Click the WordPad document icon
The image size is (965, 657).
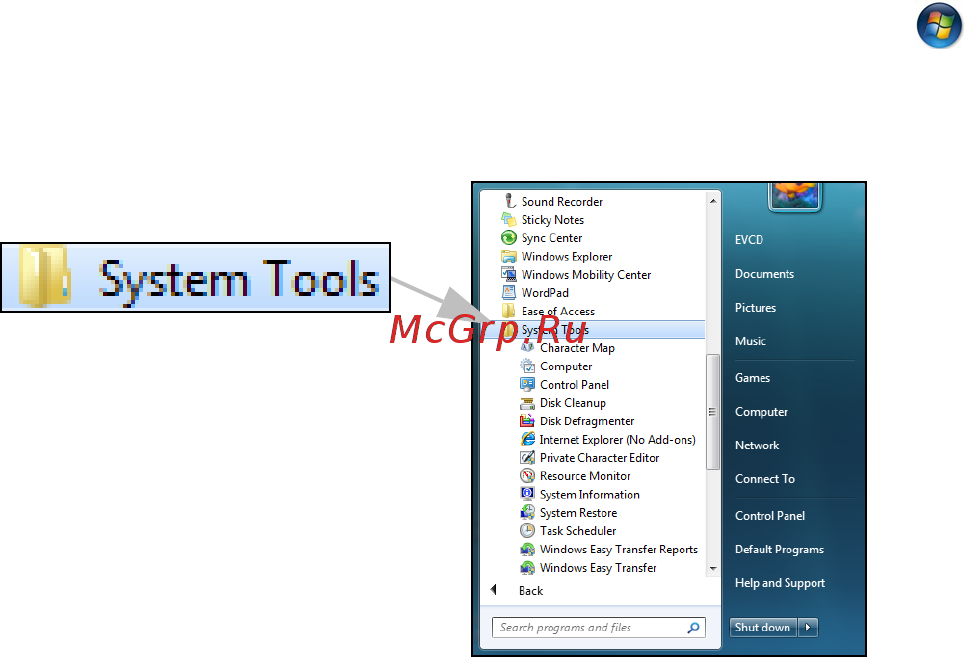(509, 292)
